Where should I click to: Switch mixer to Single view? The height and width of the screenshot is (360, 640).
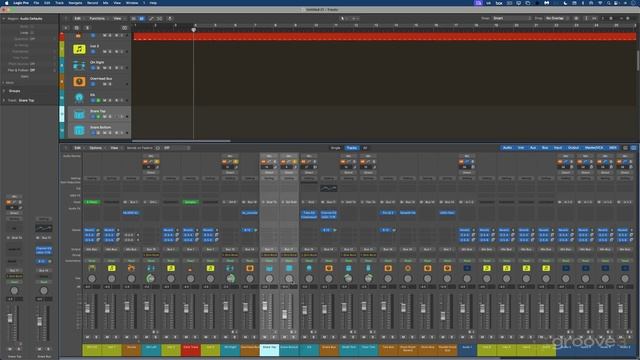pos(336,148)
